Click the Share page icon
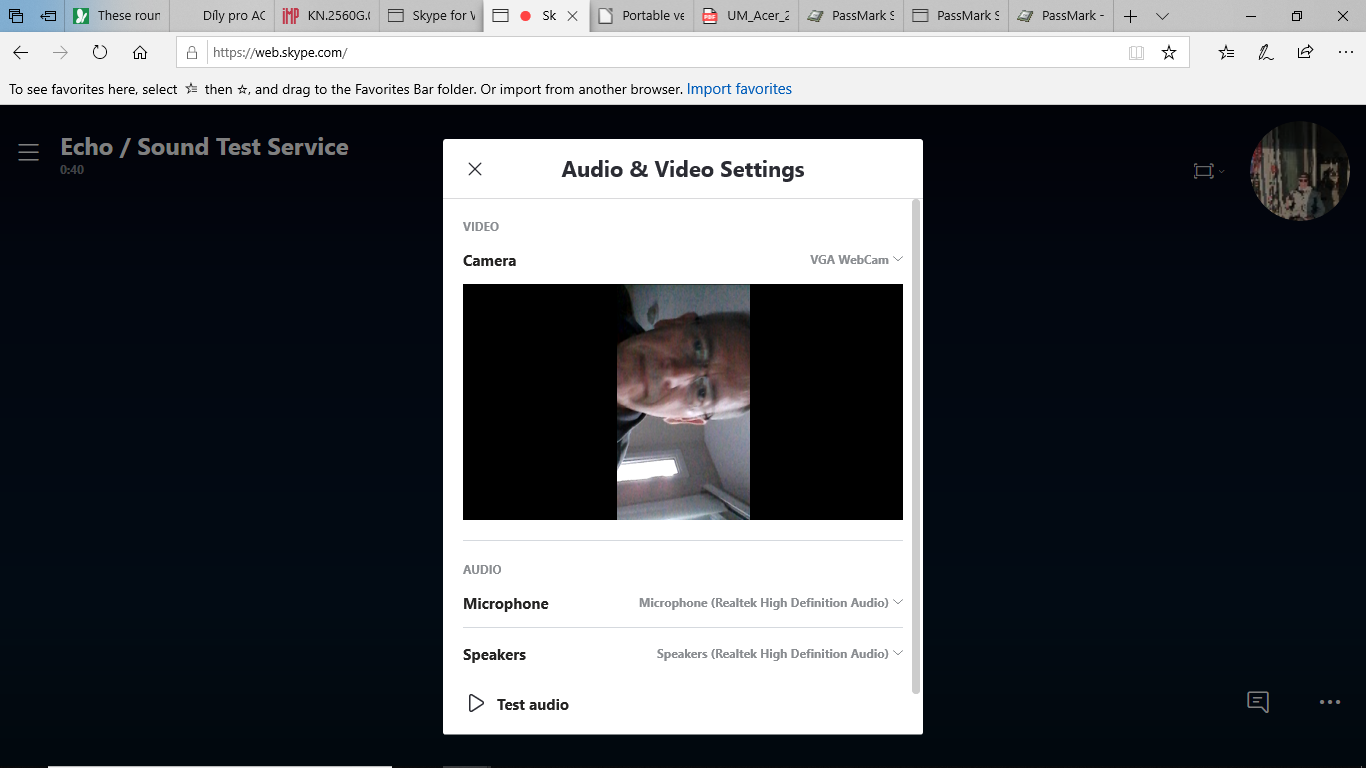This screenshot has height=768, width=1366. 1305,53
